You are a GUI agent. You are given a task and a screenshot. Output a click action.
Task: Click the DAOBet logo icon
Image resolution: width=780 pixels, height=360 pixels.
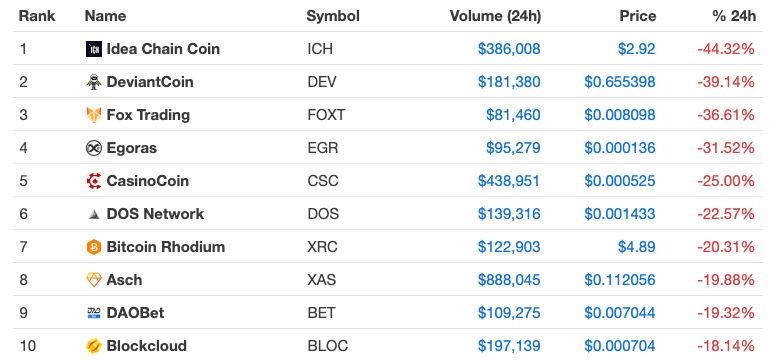(94, 313)
